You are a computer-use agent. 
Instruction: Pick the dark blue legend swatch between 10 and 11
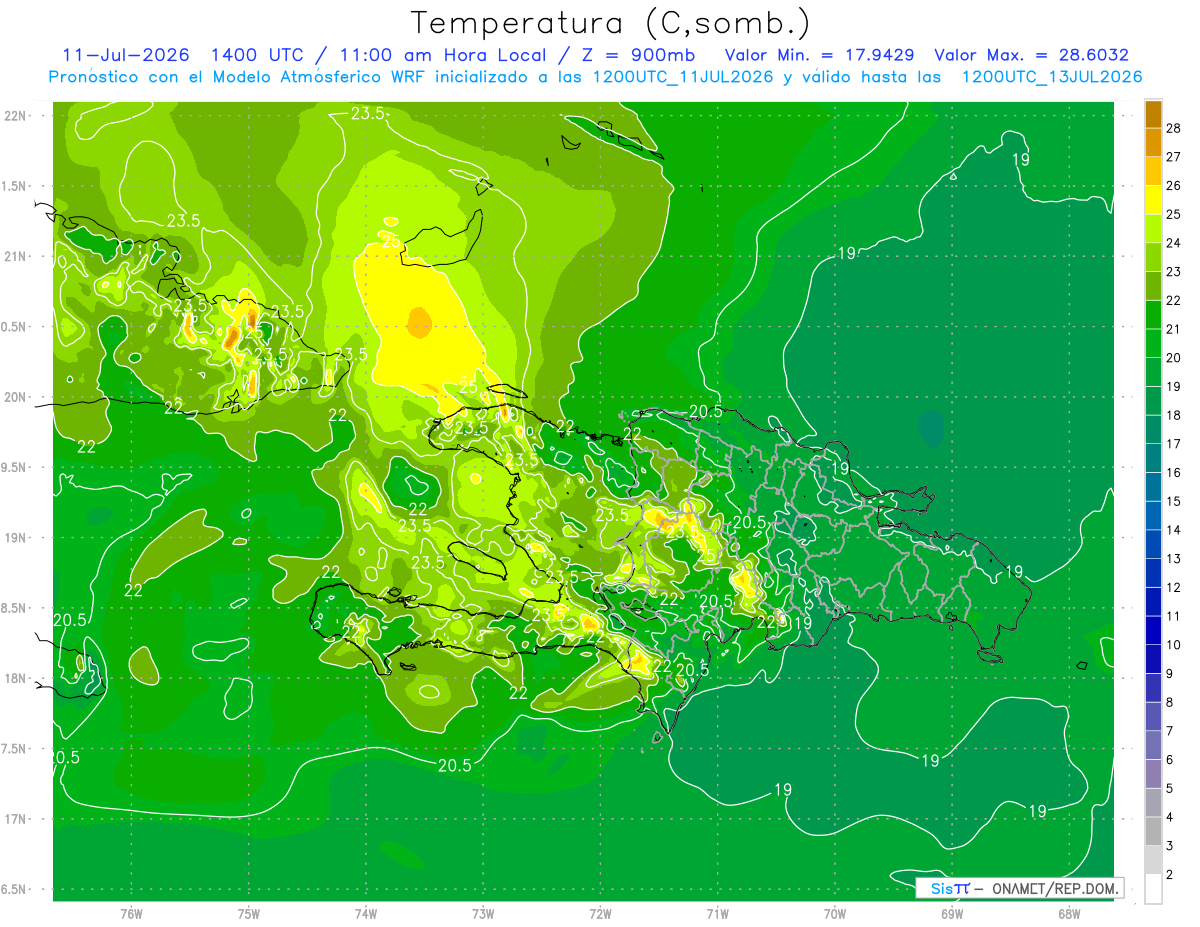pos(1153,630)
